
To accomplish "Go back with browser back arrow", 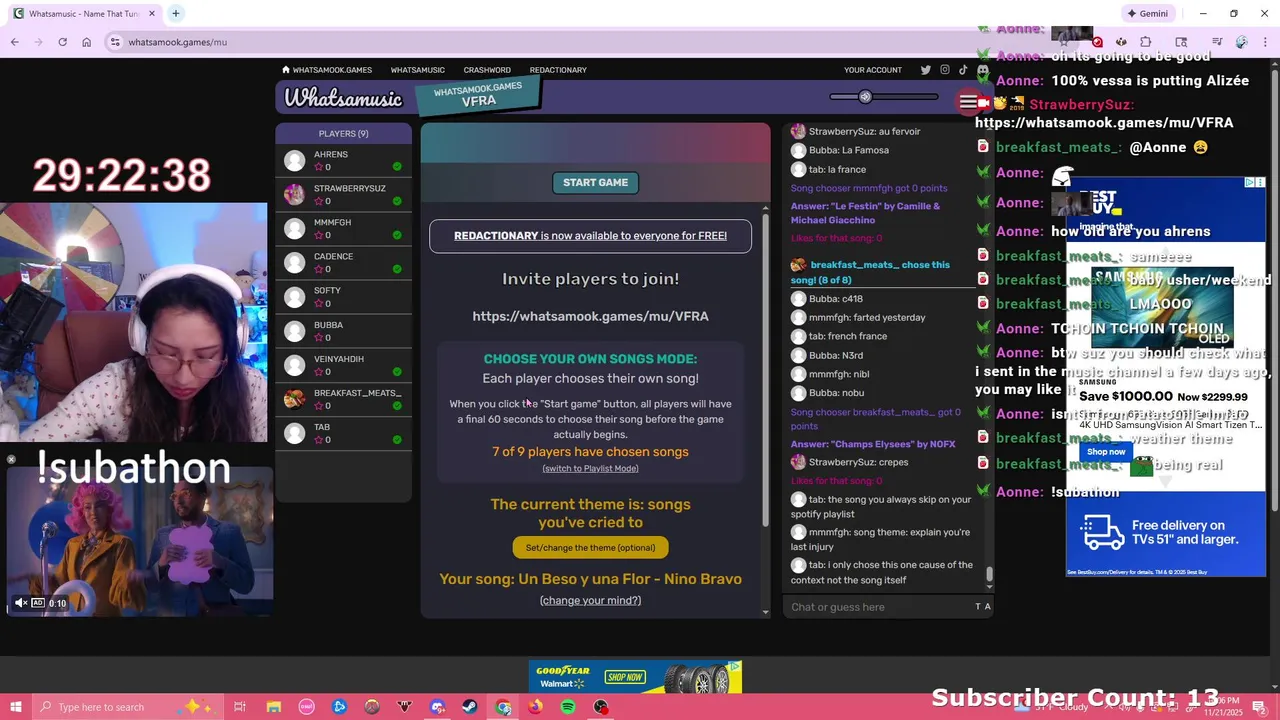I will point(15,42).
